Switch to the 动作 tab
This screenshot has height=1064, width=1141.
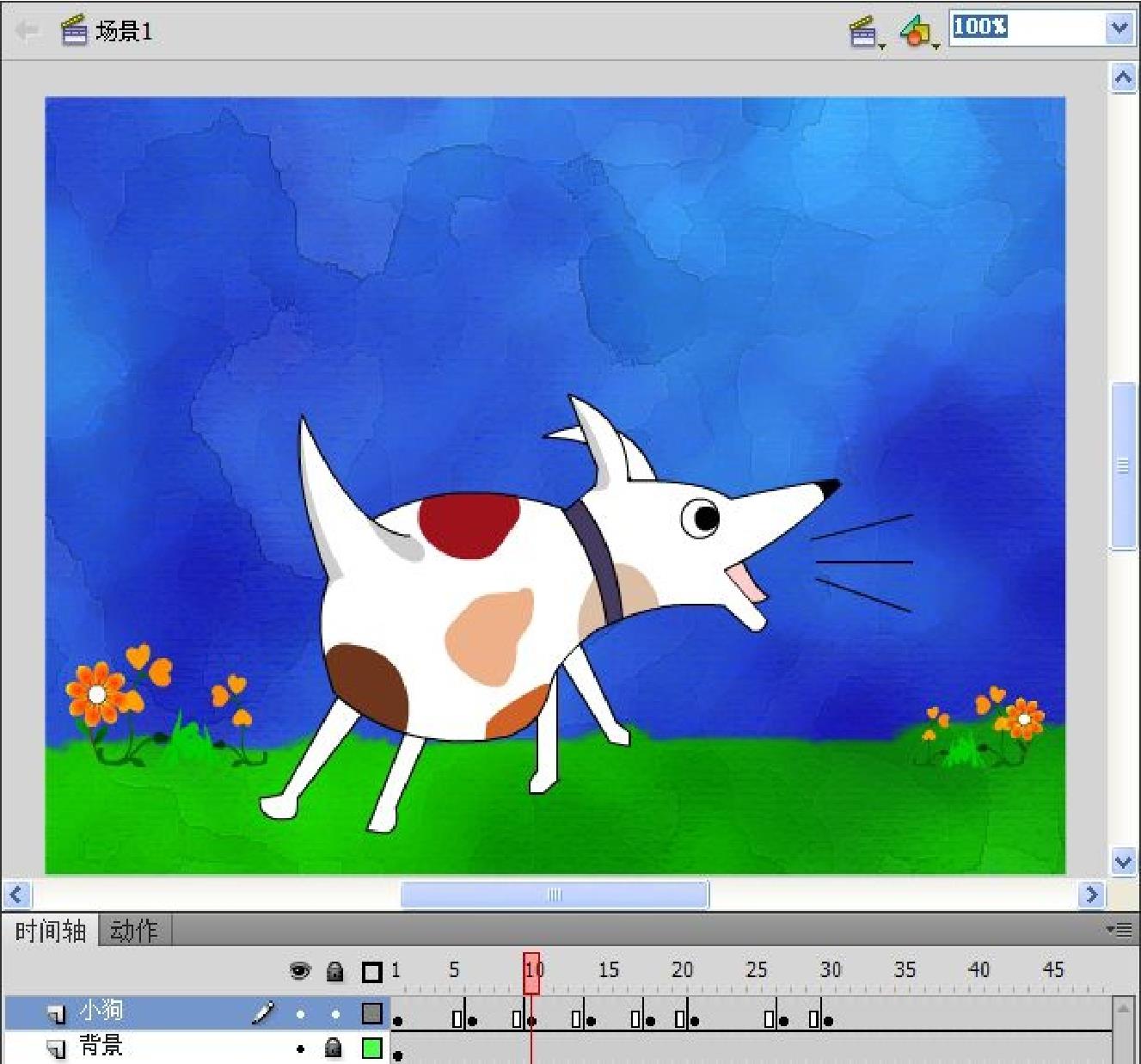click(x=134, y=931)
